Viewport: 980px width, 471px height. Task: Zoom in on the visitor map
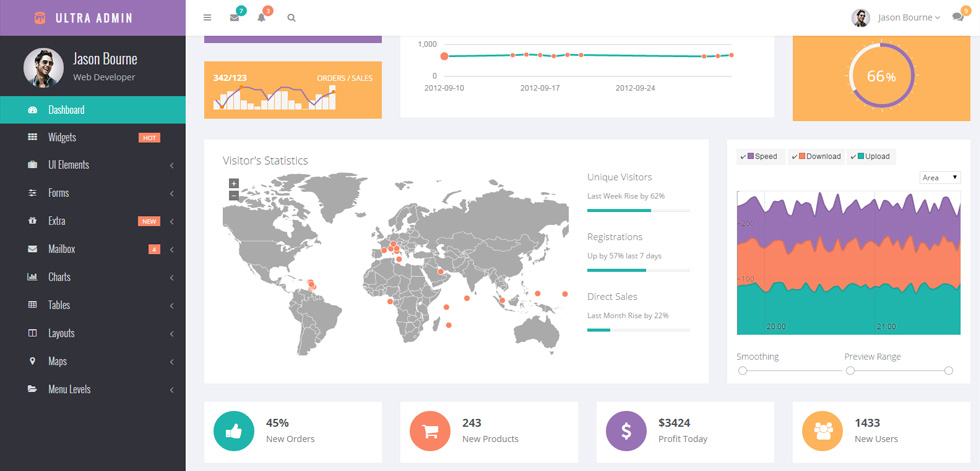coord(234,184)
